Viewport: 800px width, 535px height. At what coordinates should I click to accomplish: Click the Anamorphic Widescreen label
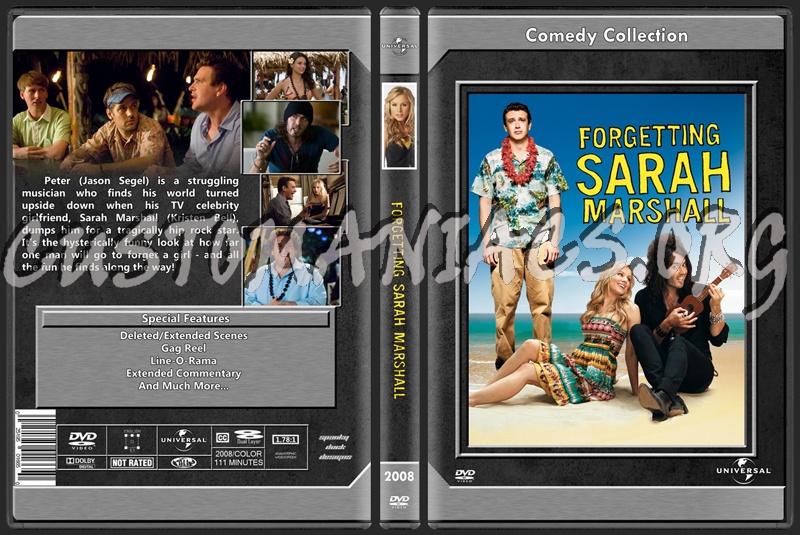286,455
